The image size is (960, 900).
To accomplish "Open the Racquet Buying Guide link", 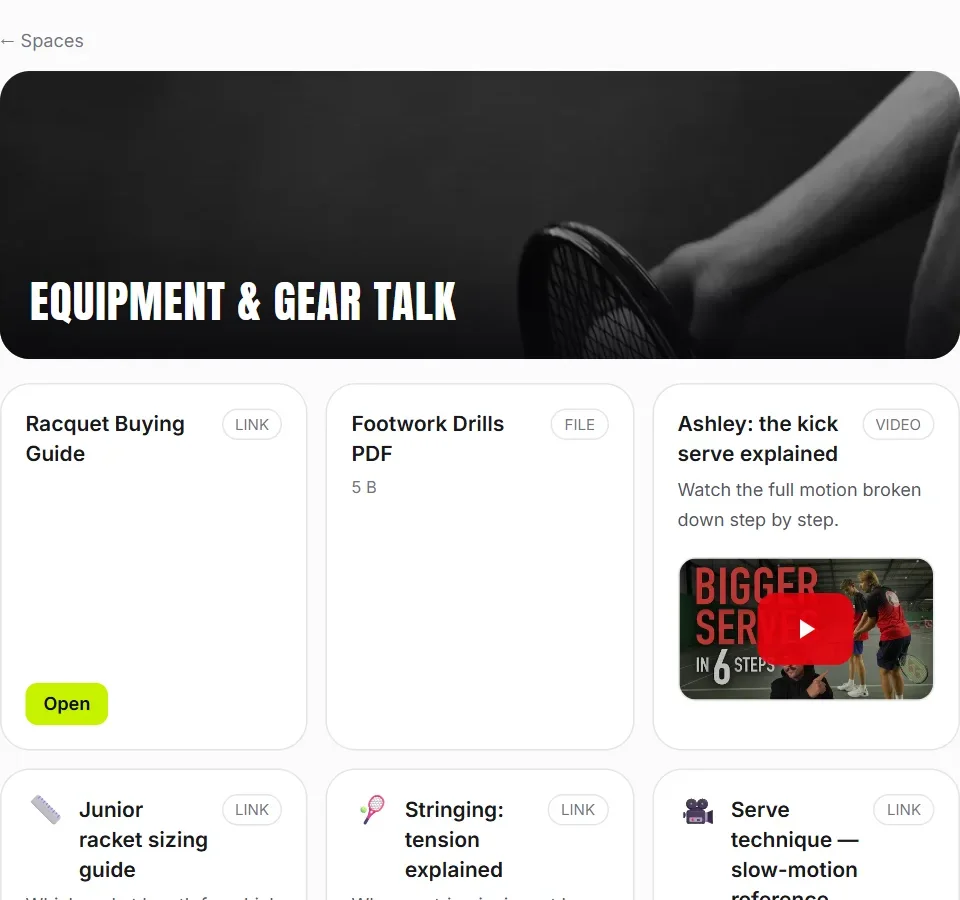I will click(x=66, y=703).
